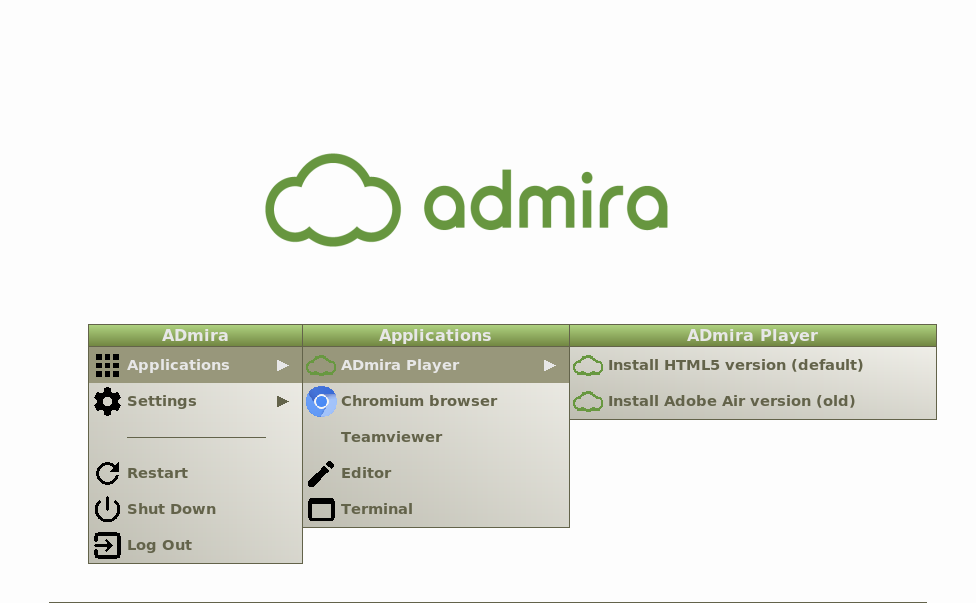Launch Teamviewer from Applications menu
The width and height of the screenshot is (976, 603).
click(436, 437)
